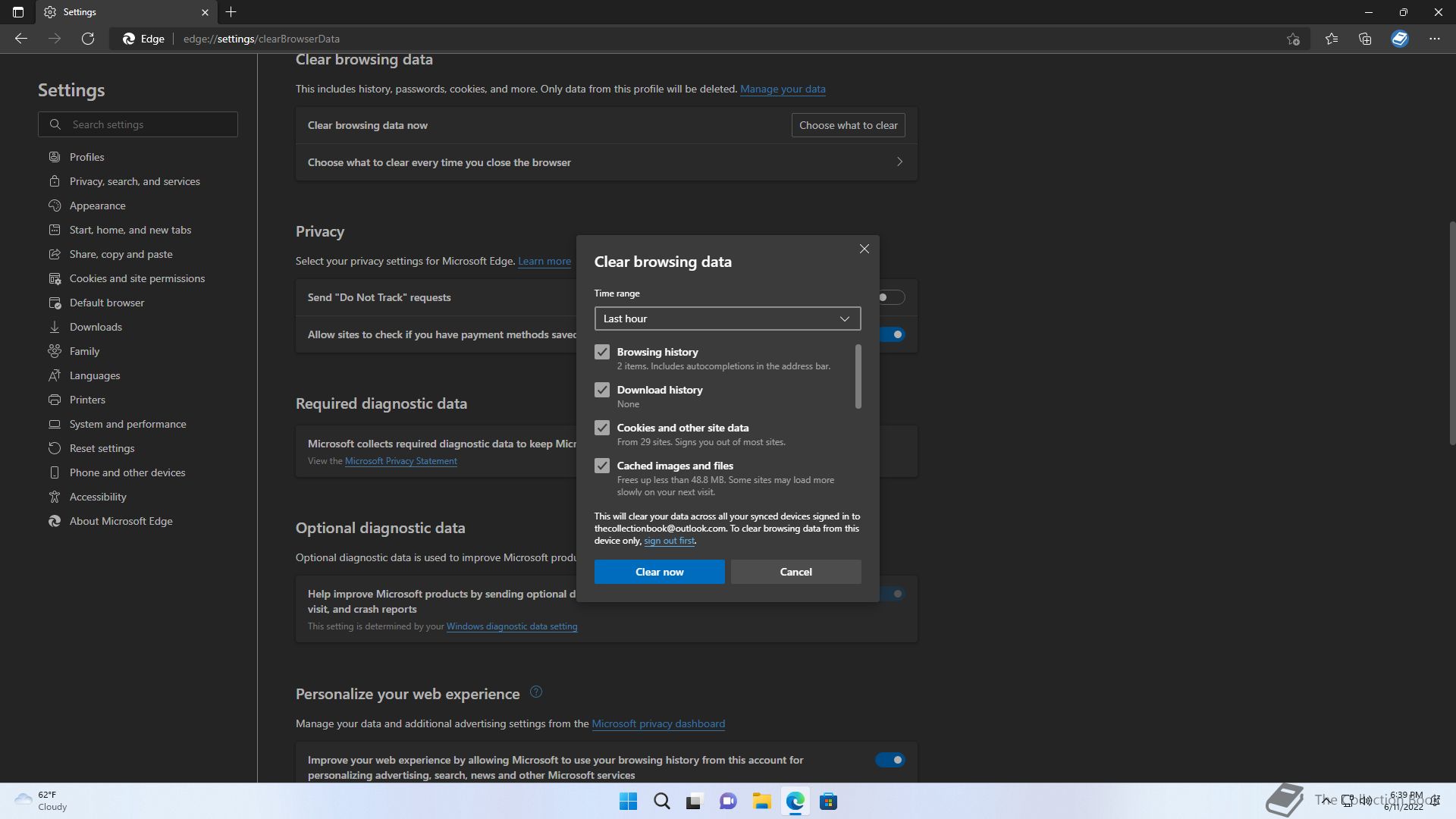Open Task View on taskbar

695,802
